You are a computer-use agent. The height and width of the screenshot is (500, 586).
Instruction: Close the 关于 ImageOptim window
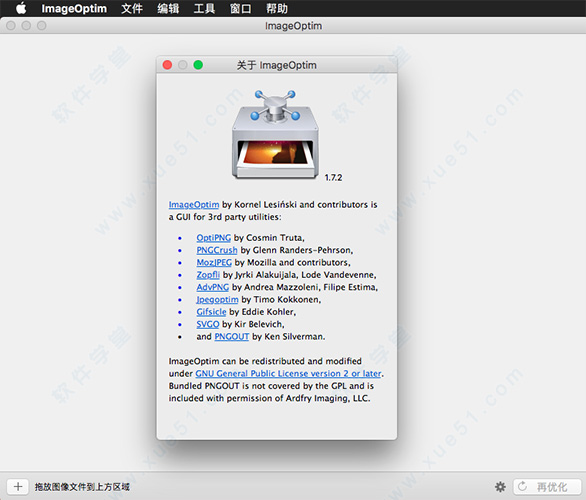pyautogui.click(x=167, y=65)
